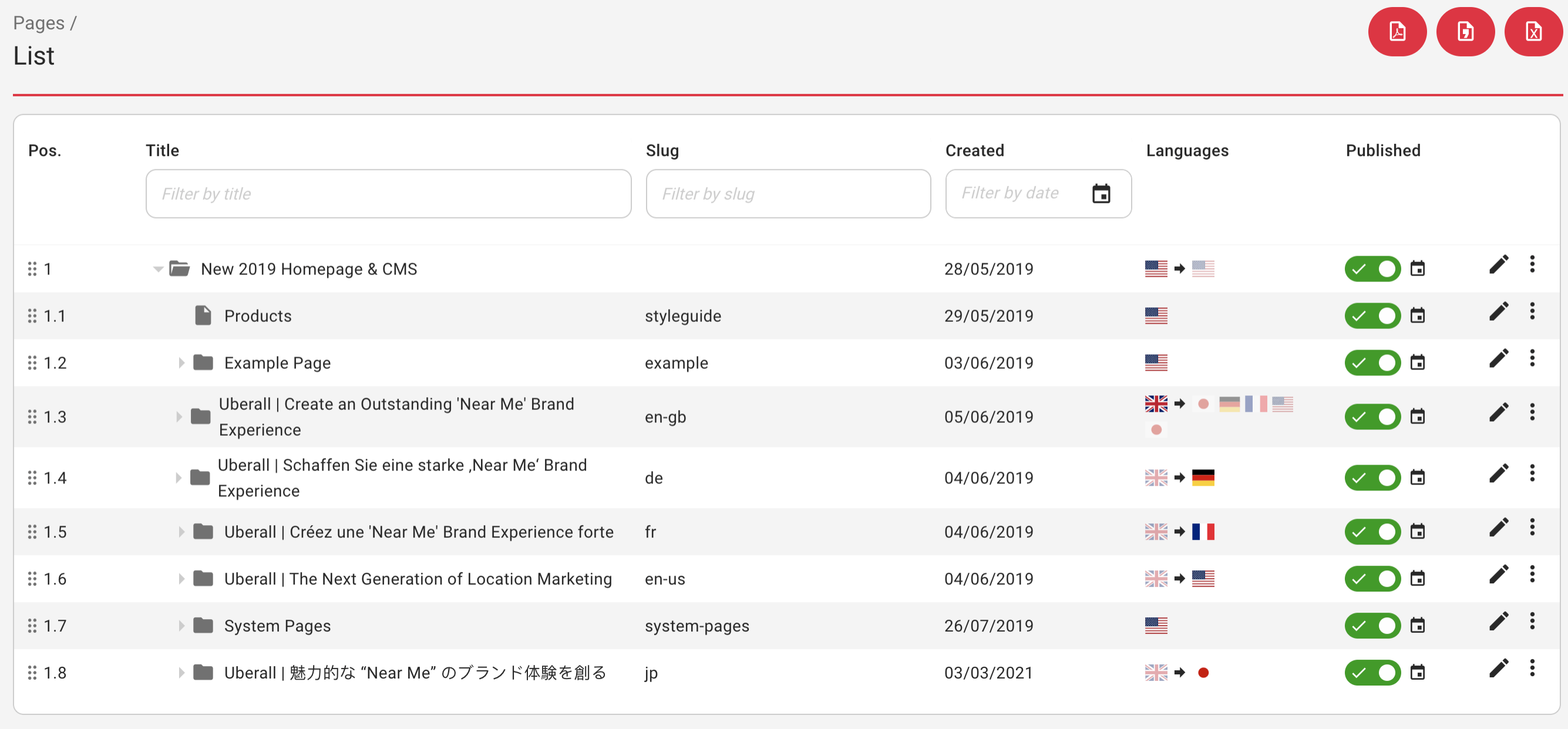
Task: Open more options for fr page
Action: (1532, 528)
